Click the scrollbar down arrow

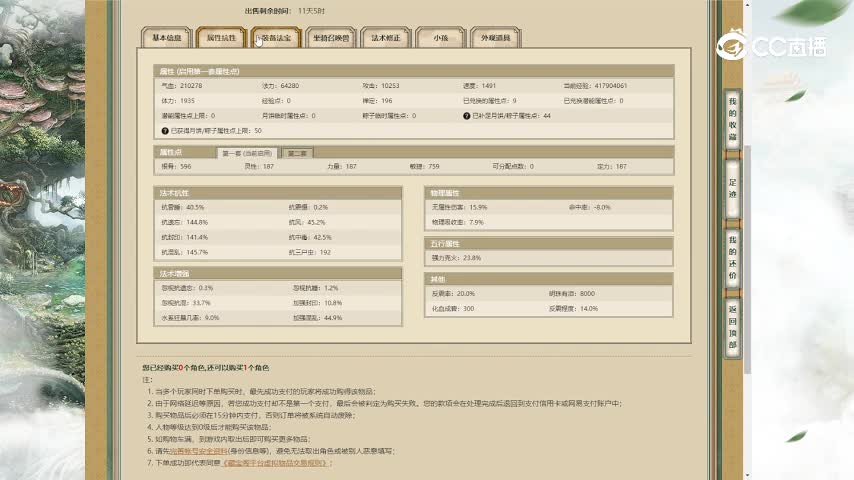(747, 476)
